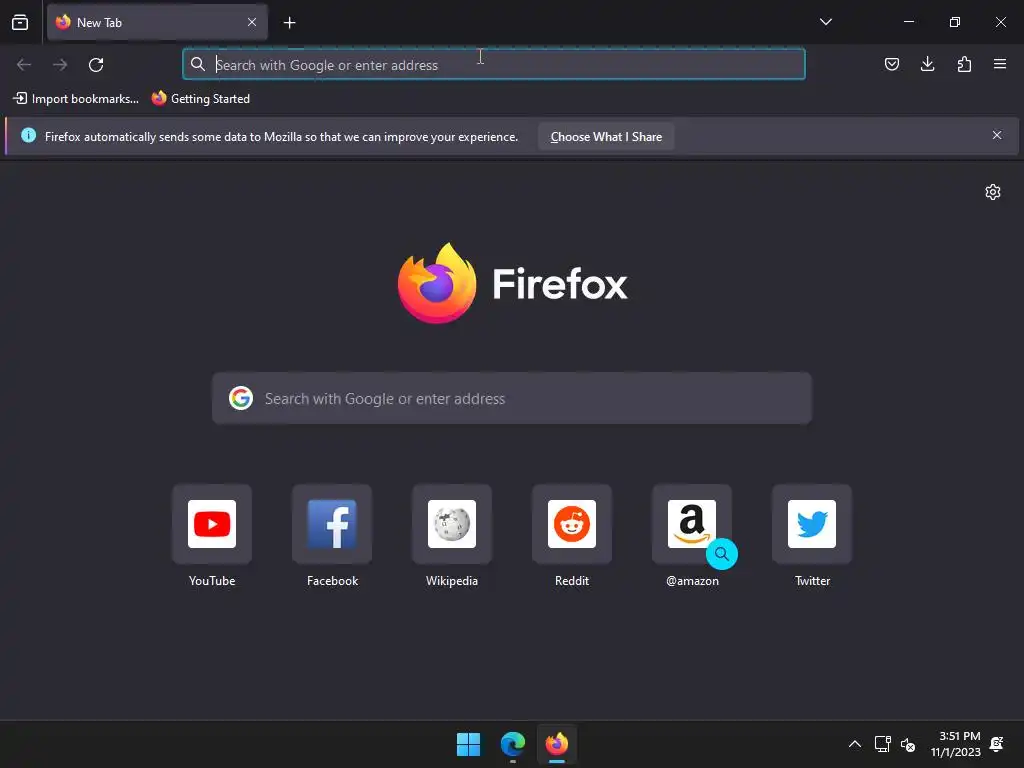Restore down the Firefox window

pyautogui.click(x=955, y=22)
